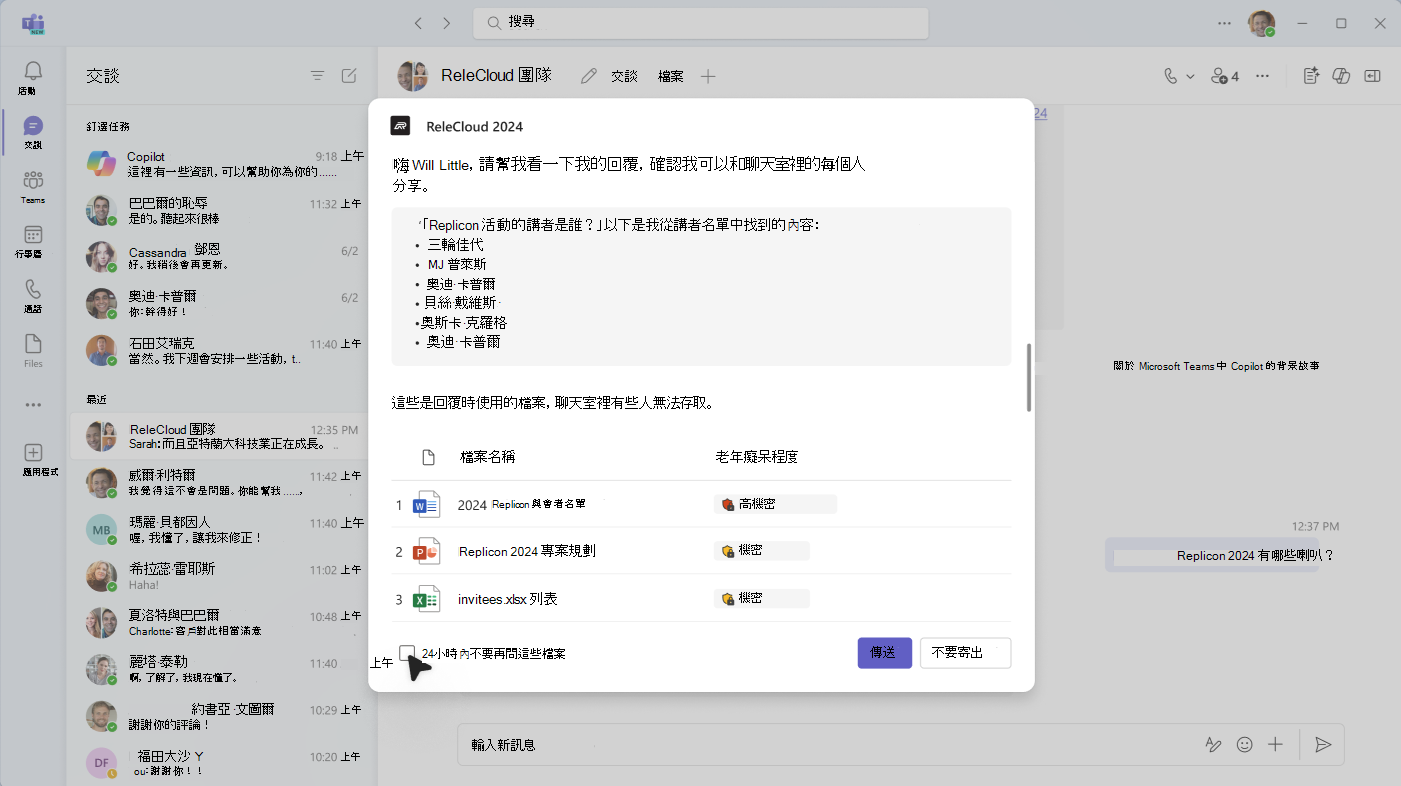Open the emoji picker in compose box

pyautogui.click(x=1245, y=745)
